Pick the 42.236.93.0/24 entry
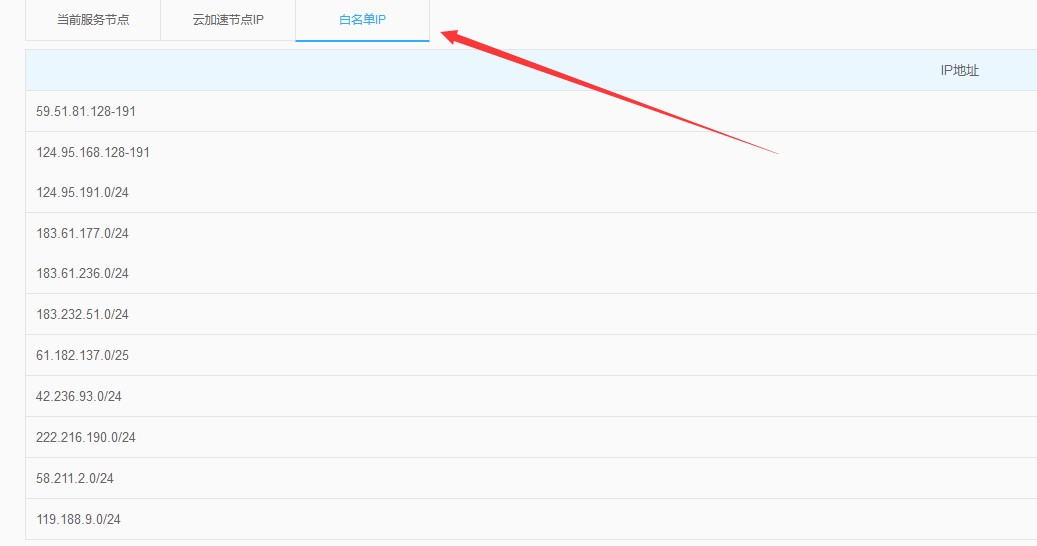 [79, 396]
